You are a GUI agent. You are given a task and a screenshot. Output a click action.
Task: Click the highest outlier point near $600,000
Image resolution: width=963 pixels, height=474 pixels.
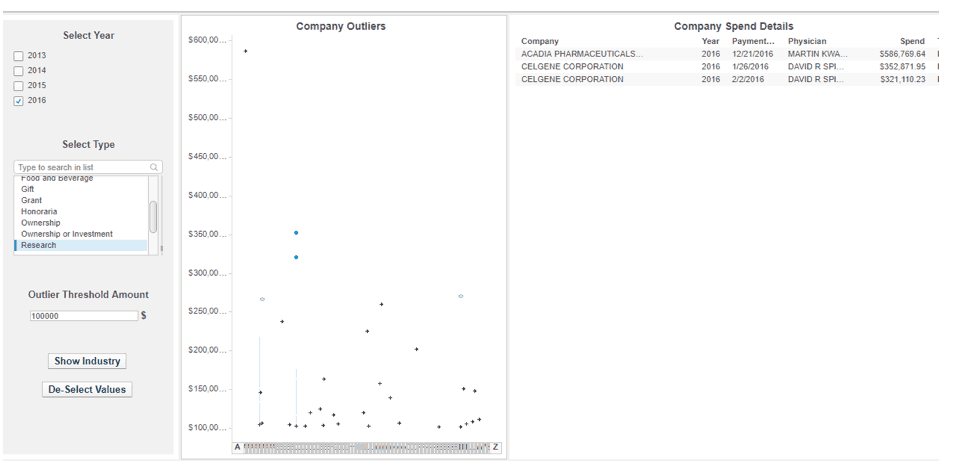tap(246, 51)
